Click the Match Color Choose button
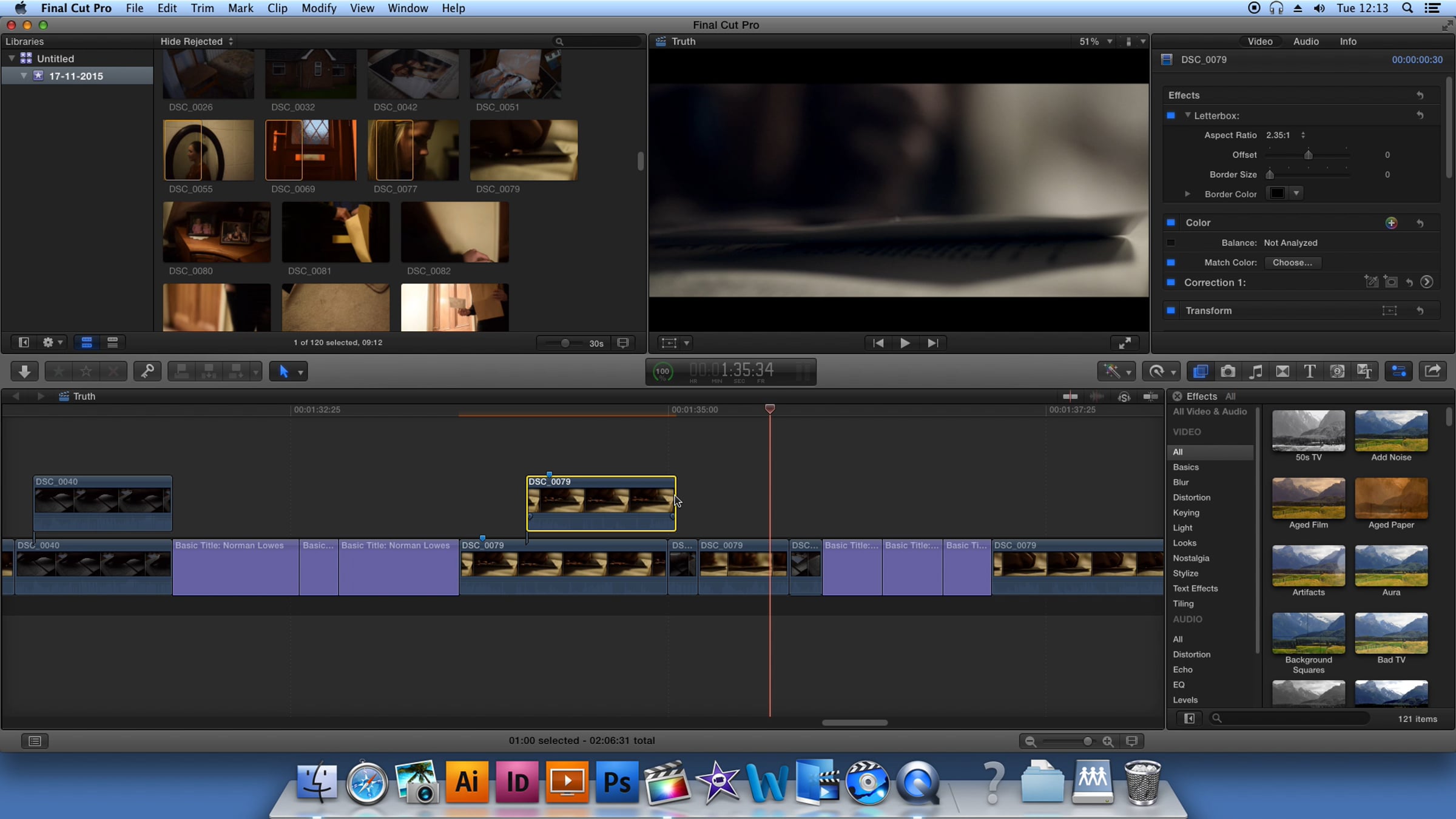 1292,263
